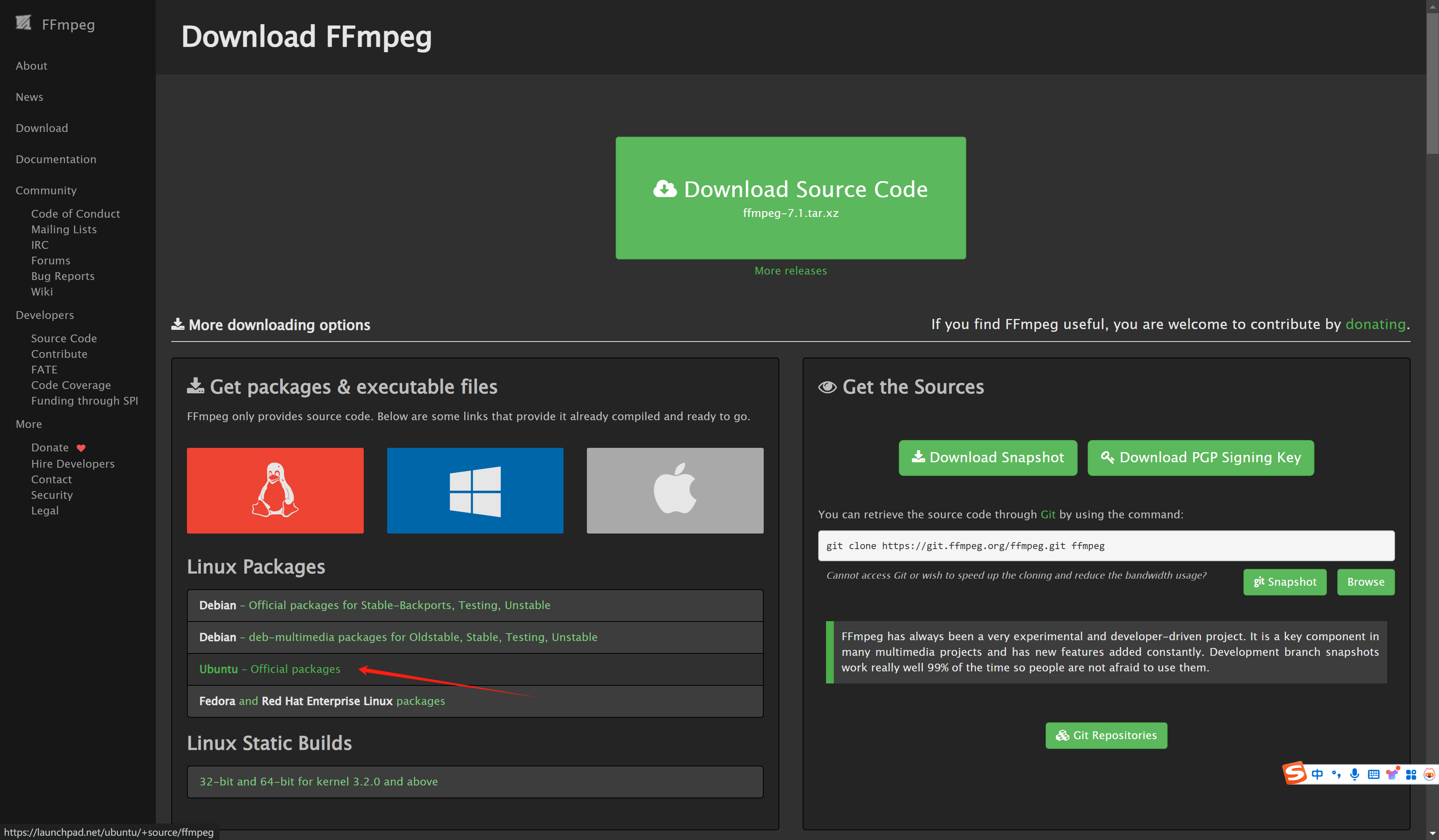This screenshot has height=840, width=1439.
Task: Toggle Sogou punctuation mode button
Action: point(1336,774)
